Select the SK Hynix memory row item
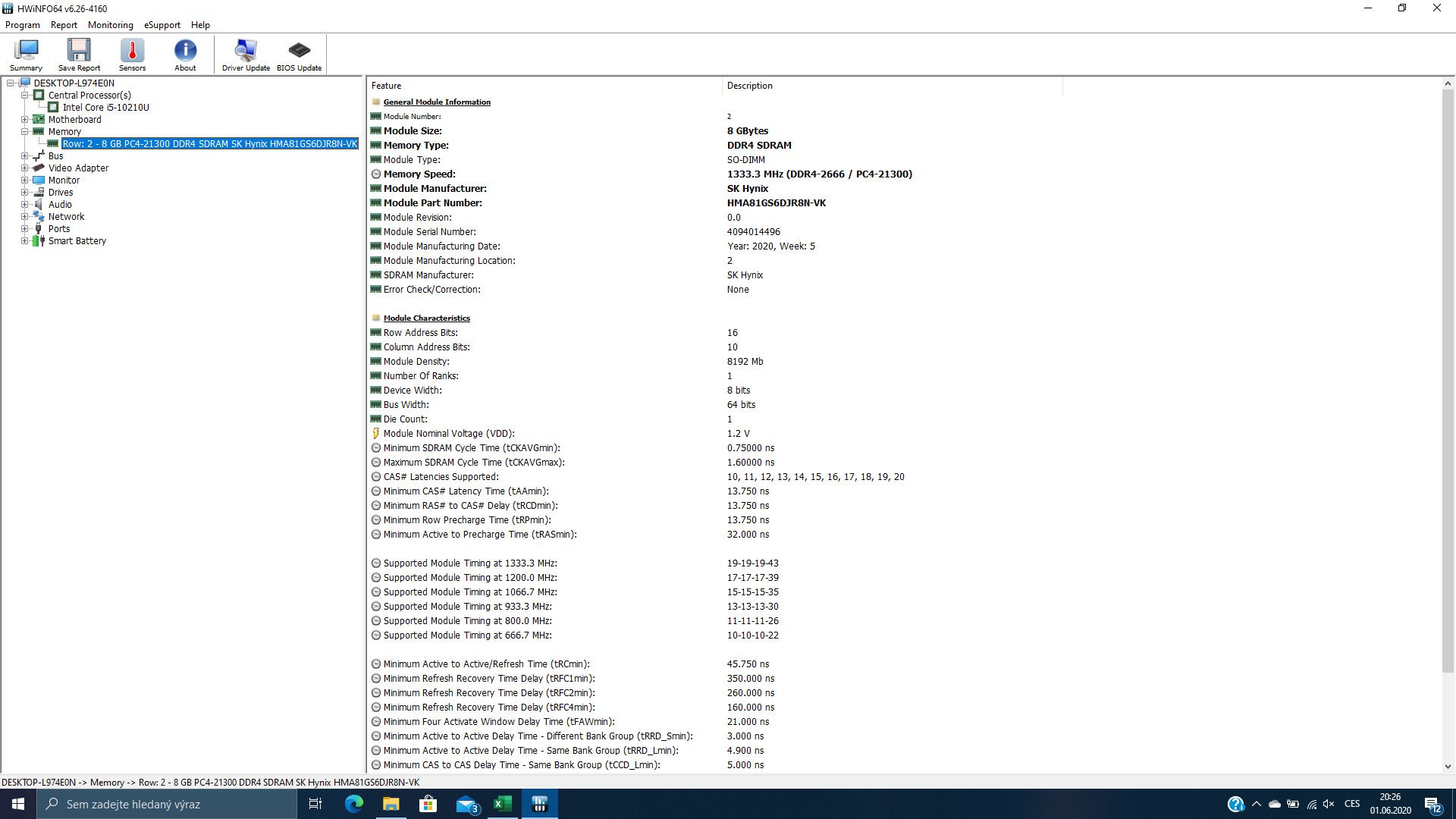The image size is (1456, 819). [x=209, y=144]
